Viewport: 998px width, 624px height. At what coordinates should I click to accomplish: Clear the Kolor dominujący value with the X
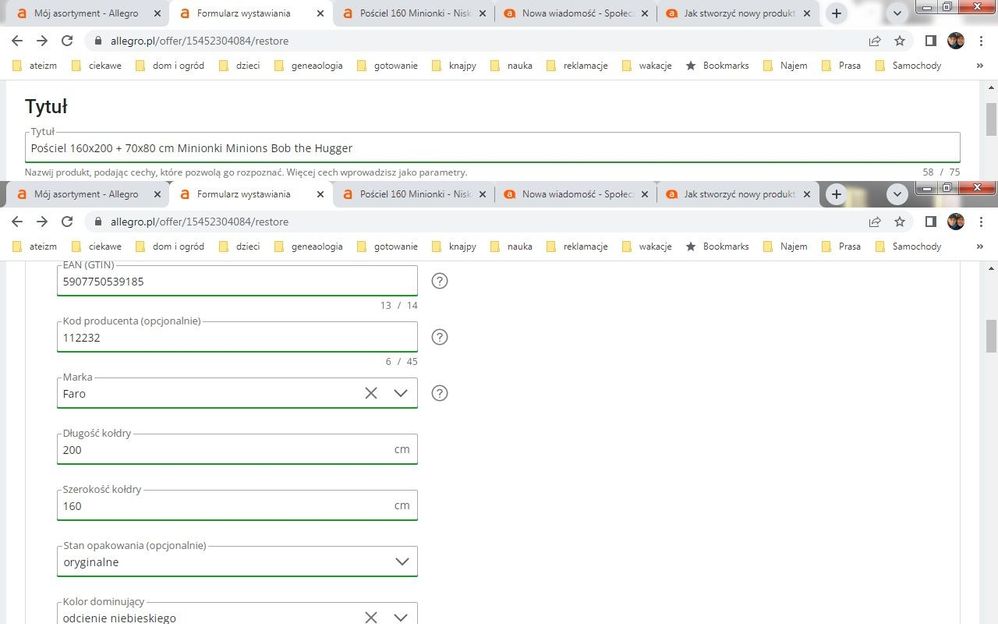pyautogui.click(x=370, y=617)
